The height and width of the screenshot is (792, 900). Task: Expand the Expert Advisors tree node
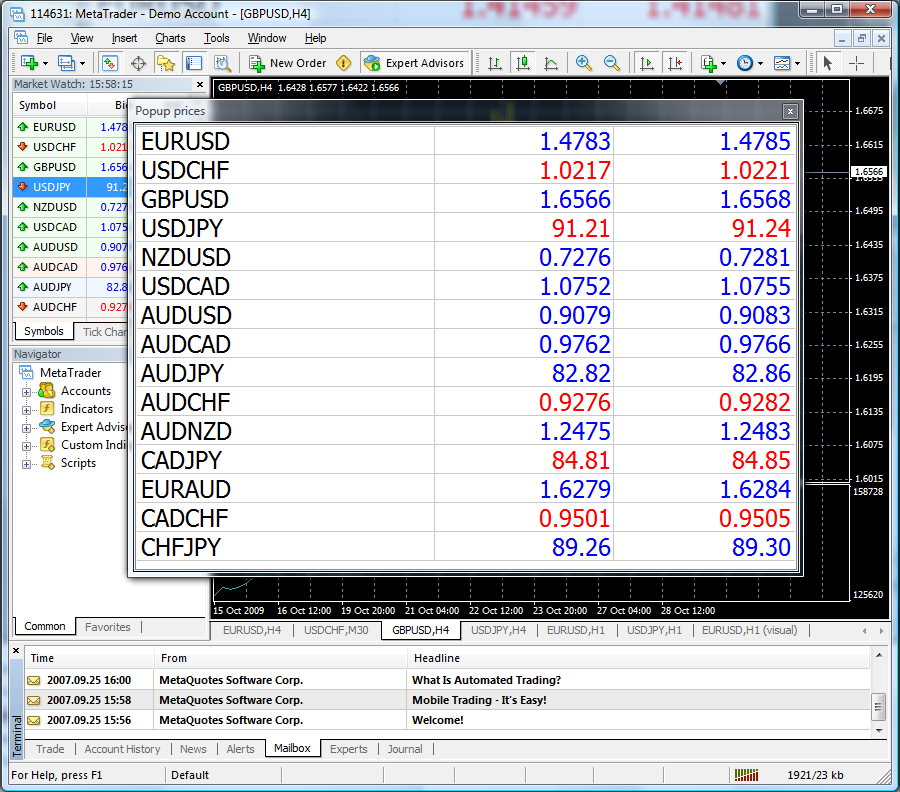coord(26,428)
